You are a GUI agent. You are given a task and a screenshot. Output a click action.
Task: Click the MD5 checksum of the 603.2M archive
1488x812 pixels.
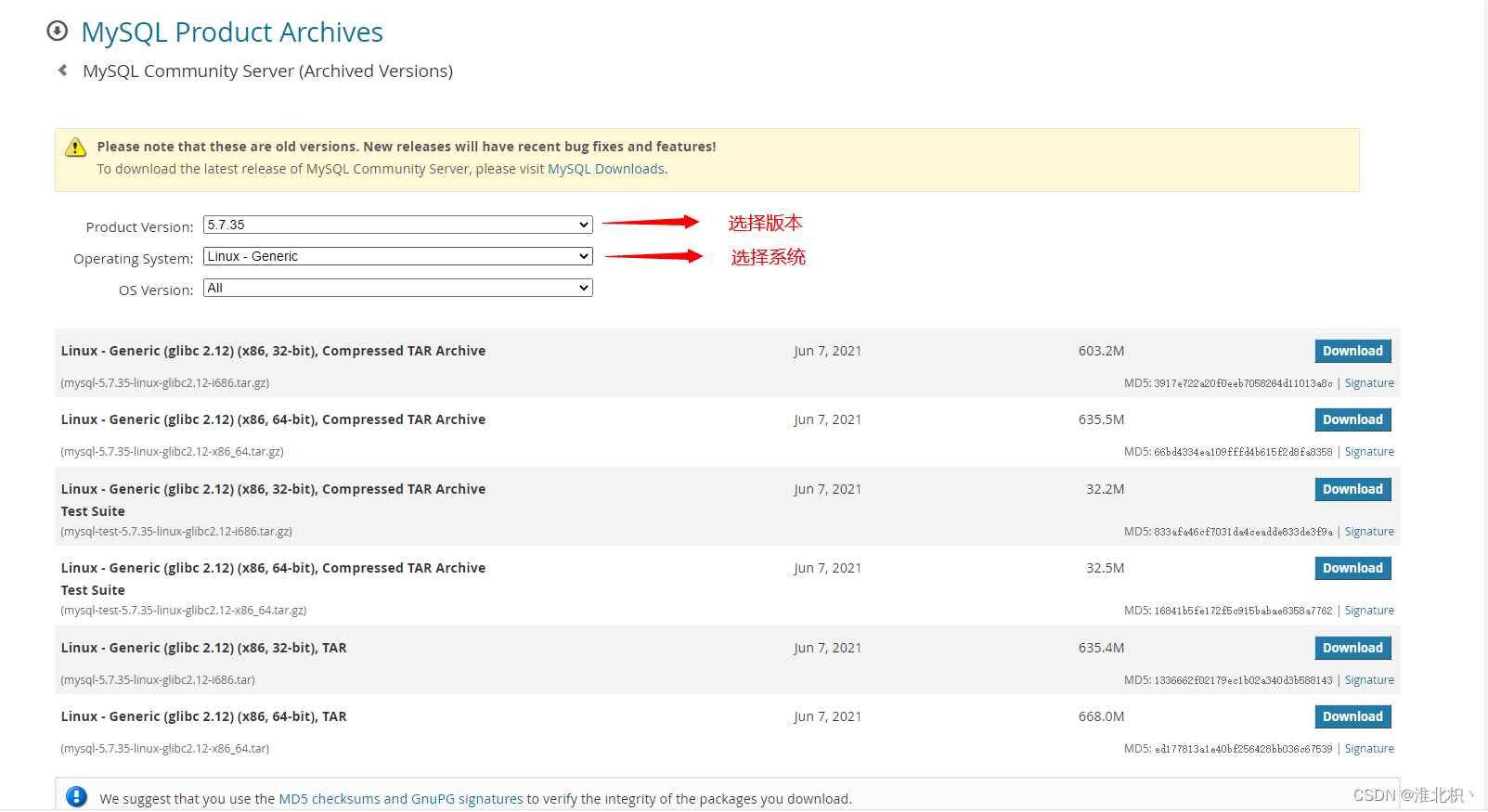coord(1243,383)
